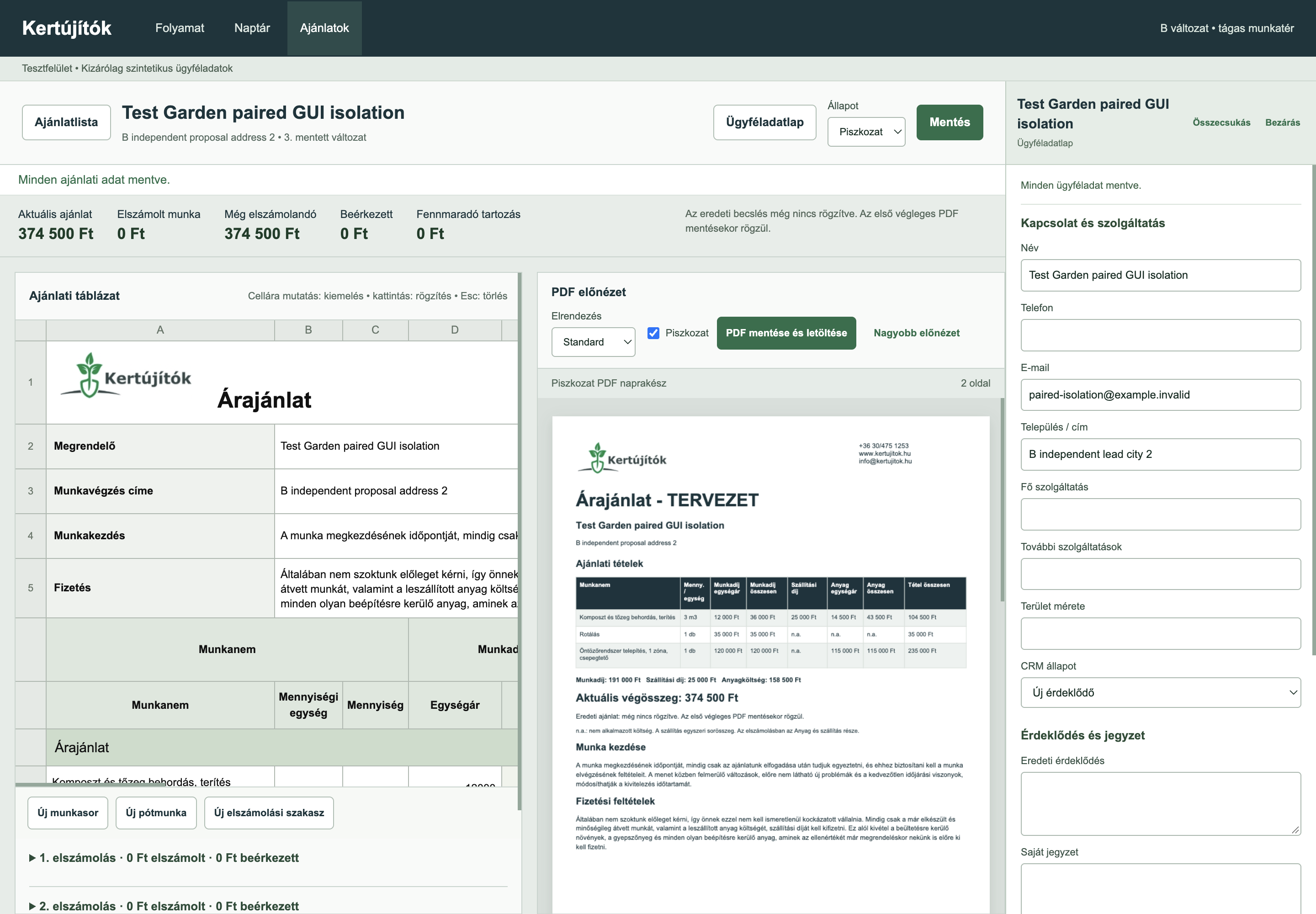
Task: Close the side panel via Bezárás
Action: click(x=1282, y=122)
